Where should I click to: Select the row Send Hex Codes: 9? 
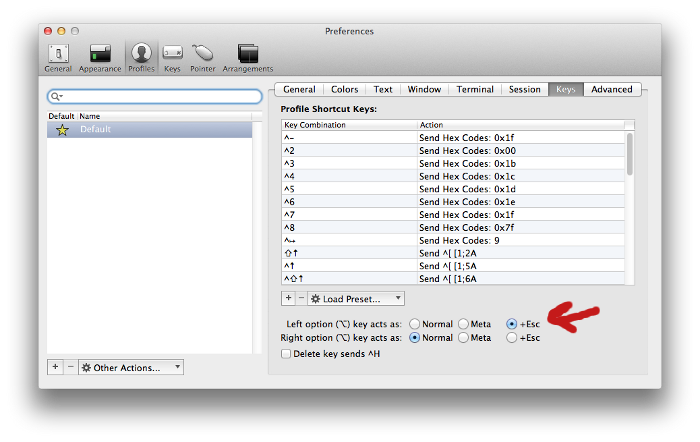[x=453, y=240]
